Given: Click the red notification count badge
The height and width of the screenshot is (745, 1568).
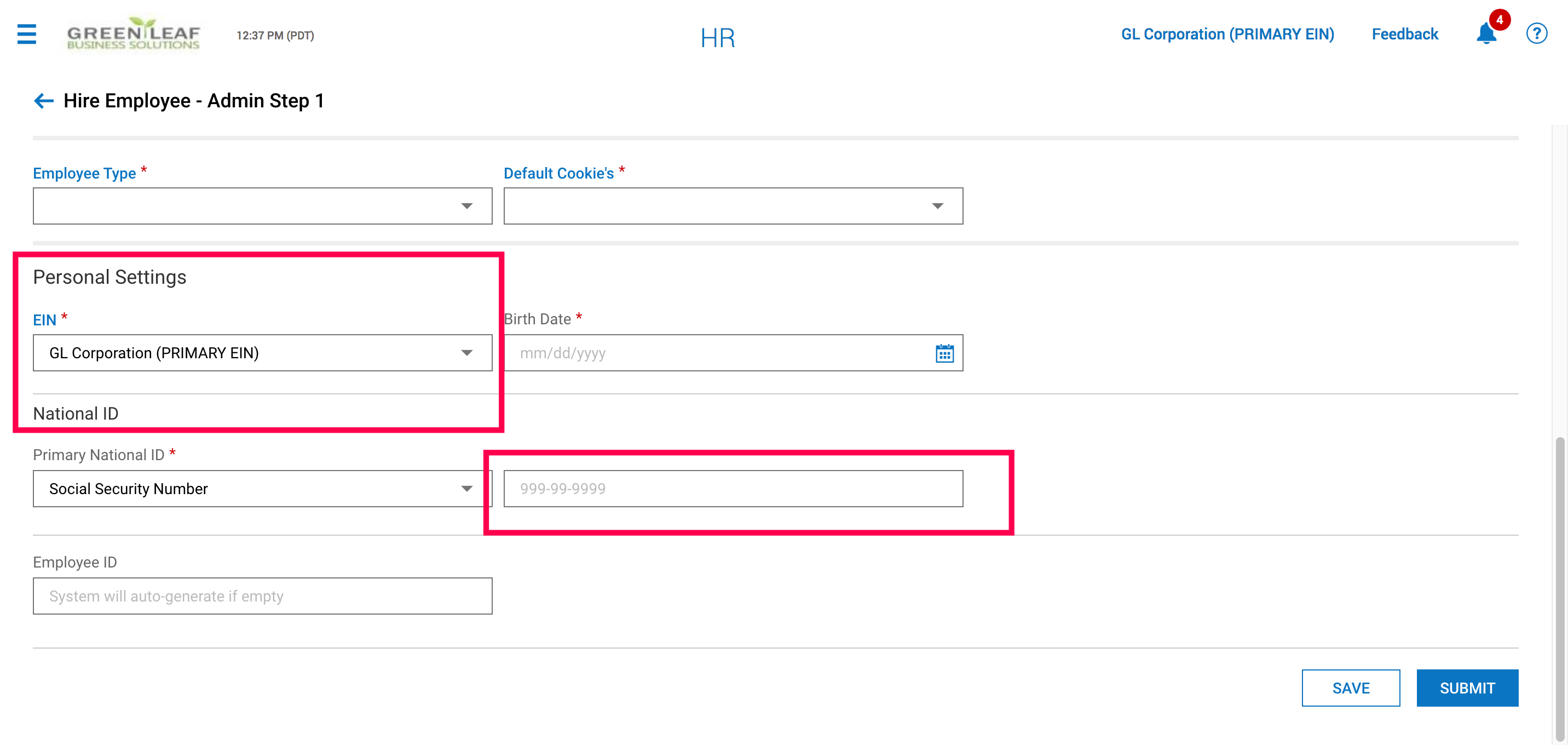Looking at the screenshot, I should pos(1499,20).
